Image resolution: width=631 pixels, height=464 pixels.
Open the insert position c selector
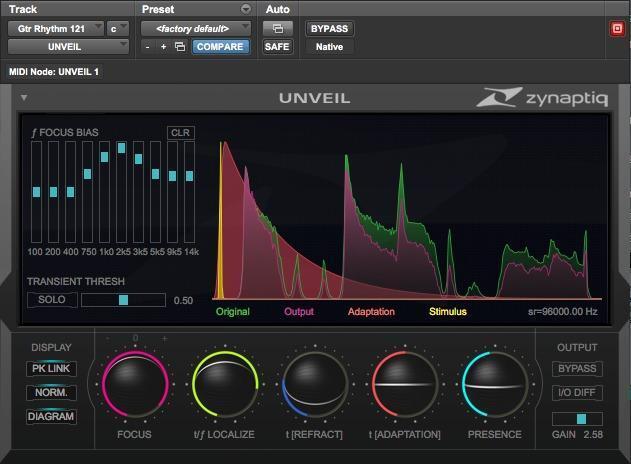click(118, 29)
